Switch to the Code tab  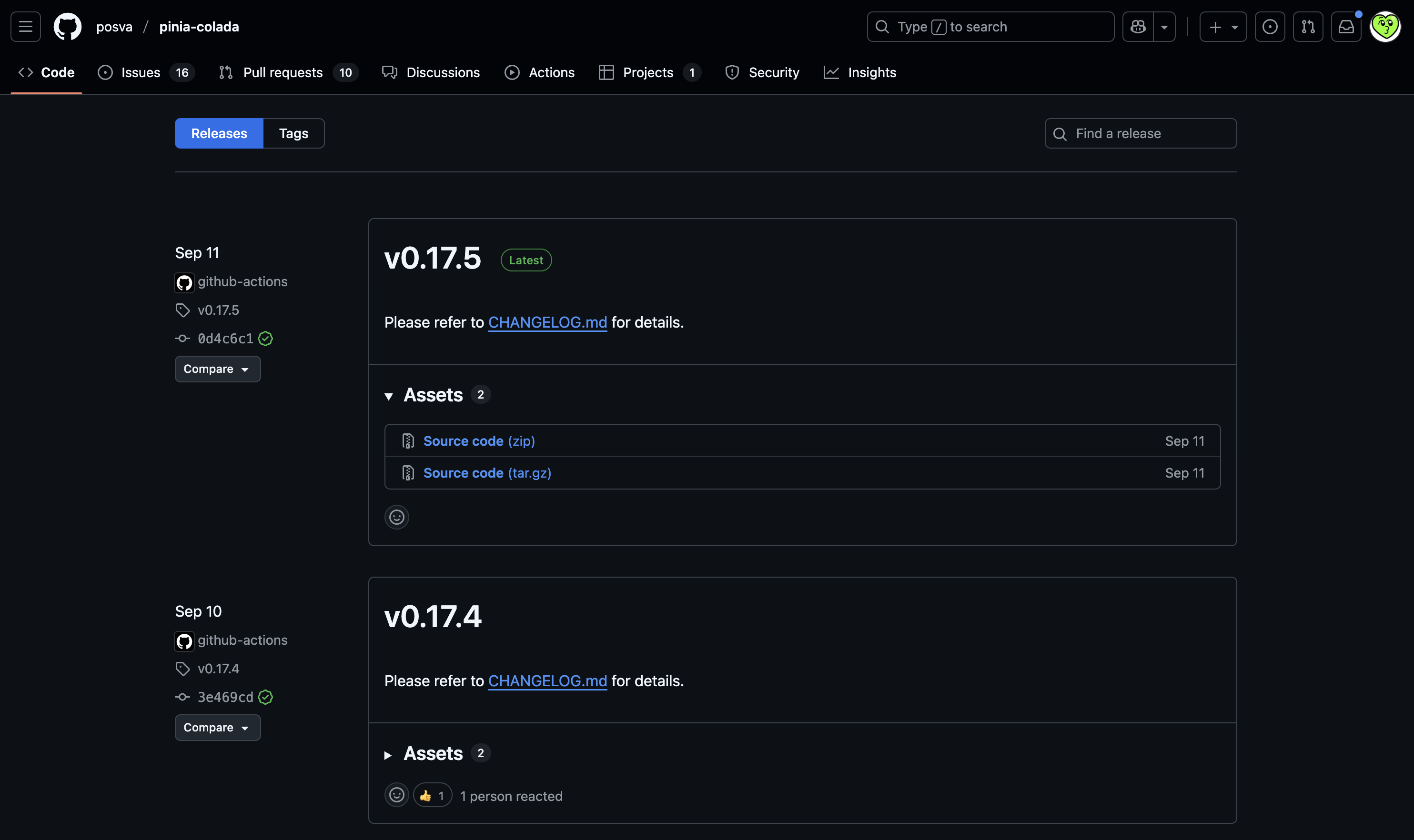pos(46,72)
